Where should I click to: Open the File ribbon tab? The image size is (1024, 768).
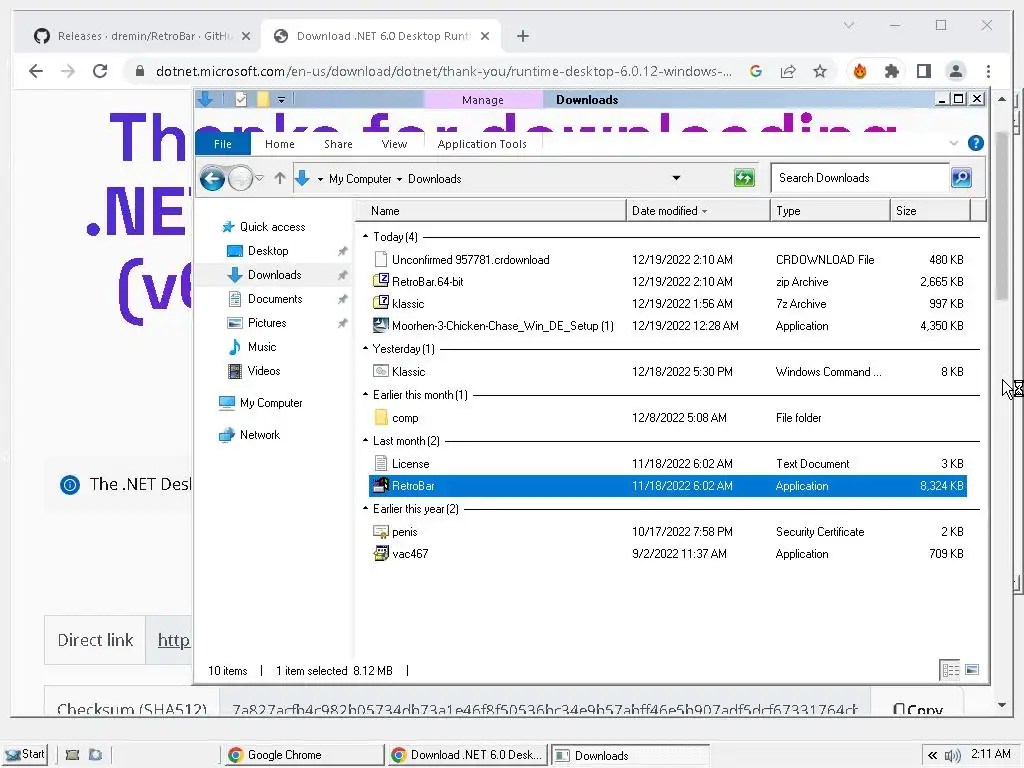coord(223,144)
